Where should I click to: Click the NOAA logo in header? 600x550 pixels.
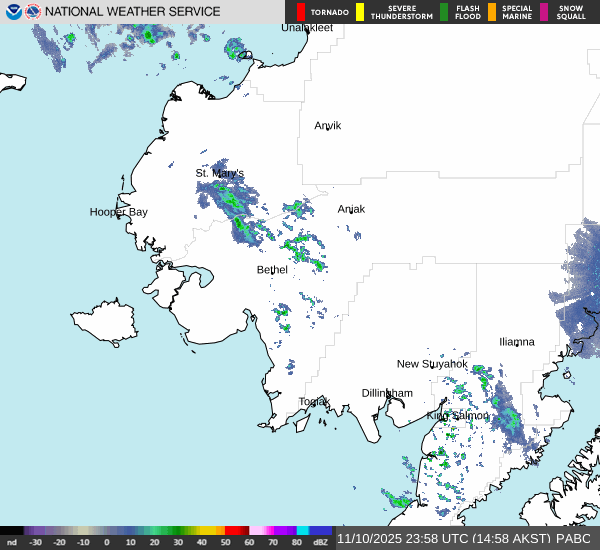click(14, 12)
